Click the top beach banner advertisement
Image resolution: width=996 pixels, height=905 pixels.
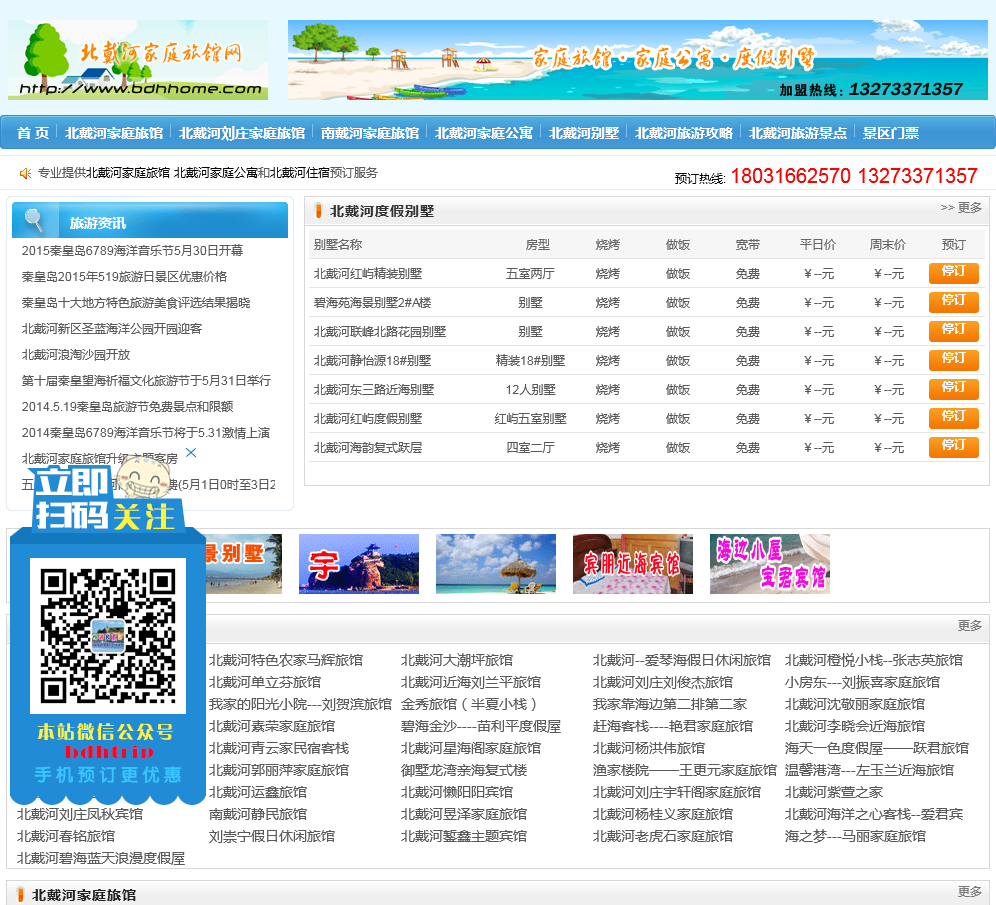click(x=637, y=60)
